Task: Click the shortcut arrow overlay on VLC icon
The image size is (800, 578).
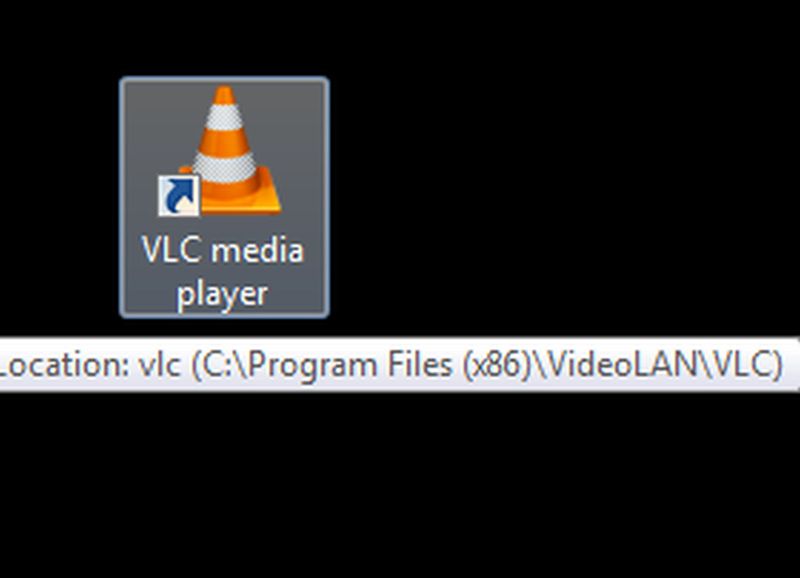Action: click(178, 196)
